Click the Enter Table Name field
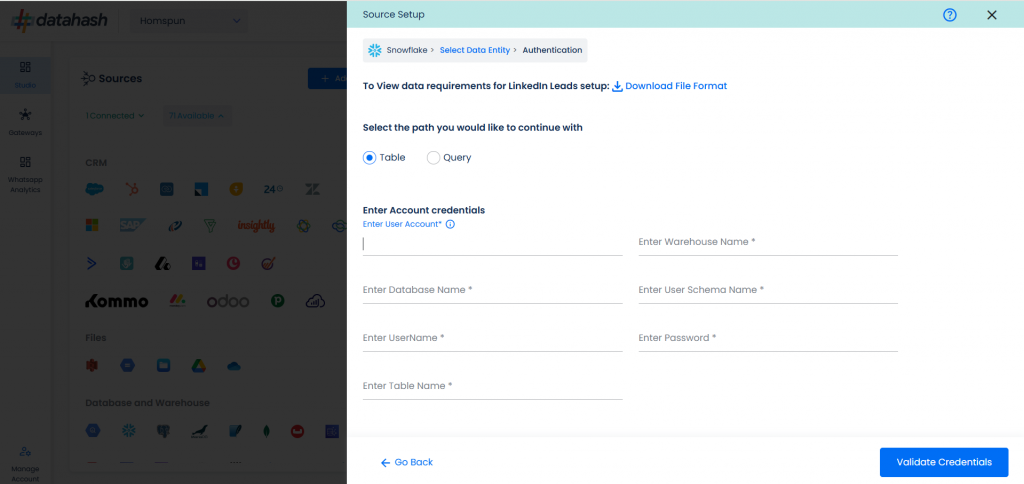The height and width of the screenshot is (484, 1024). point(492,387)
